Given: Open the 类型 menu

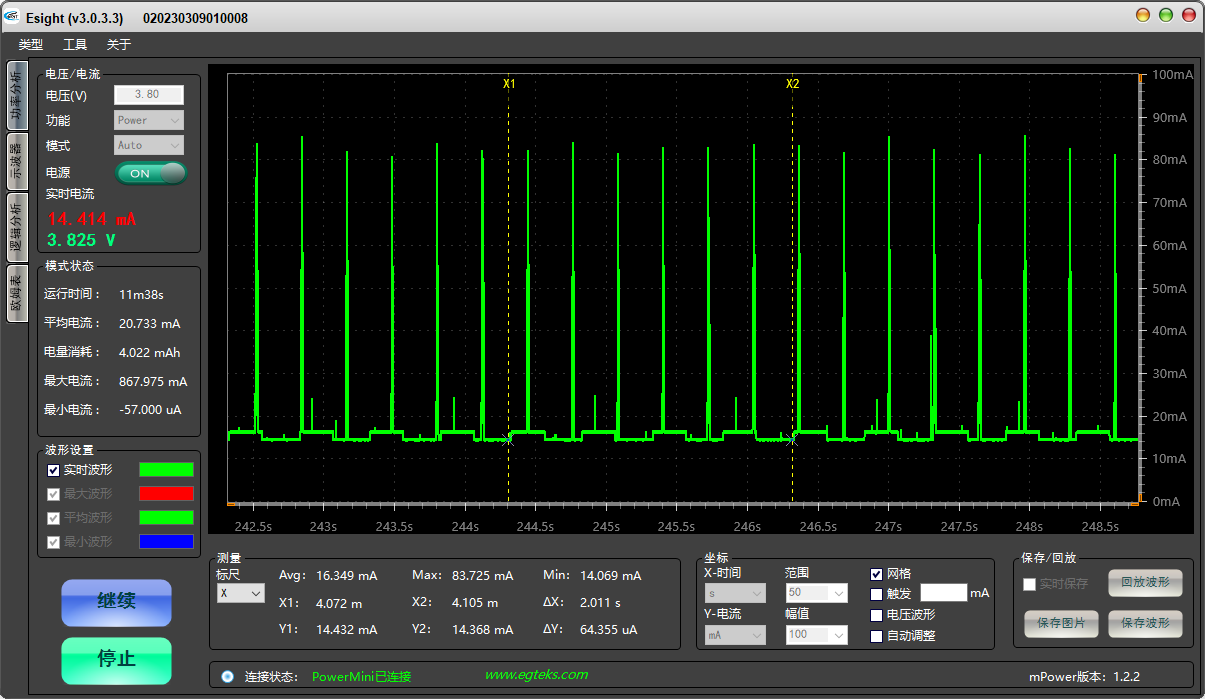Looking at the screenshot, I should click(x=31, y=45).
